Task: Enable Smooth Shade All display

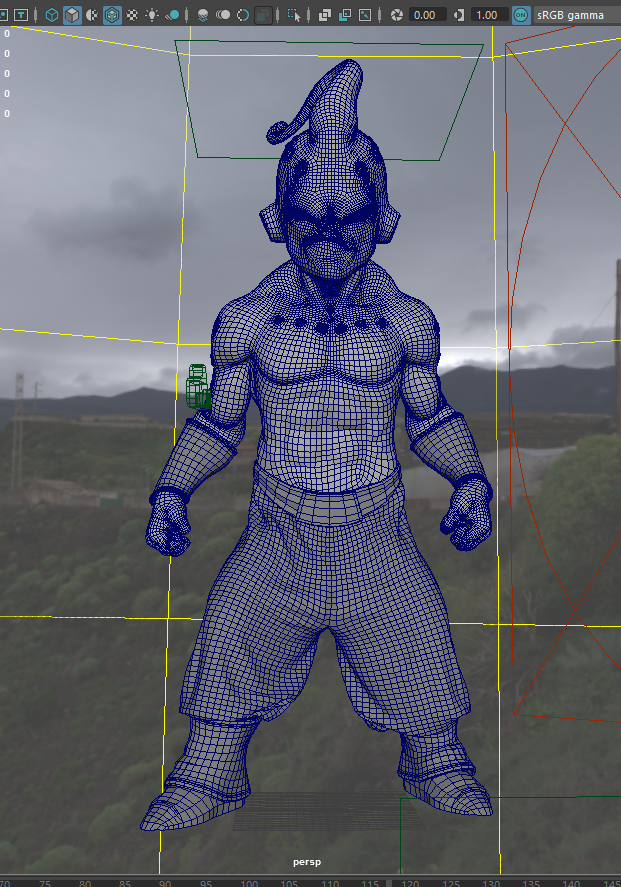Action: tap(72, 15)
